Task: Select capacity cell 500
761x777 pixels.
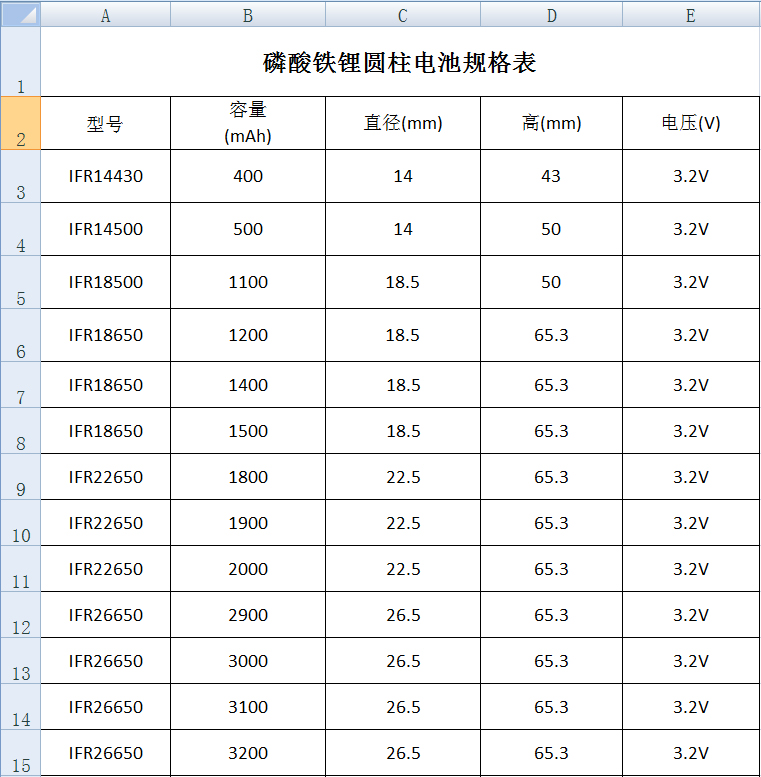Action: 248,229
